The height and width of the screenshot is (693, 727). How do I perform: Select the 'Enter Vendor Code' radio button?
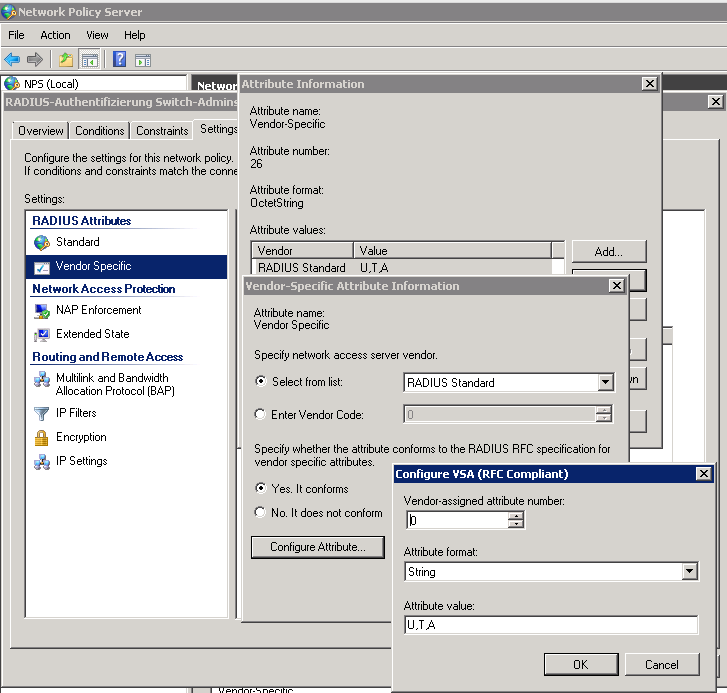pos(260,414)
